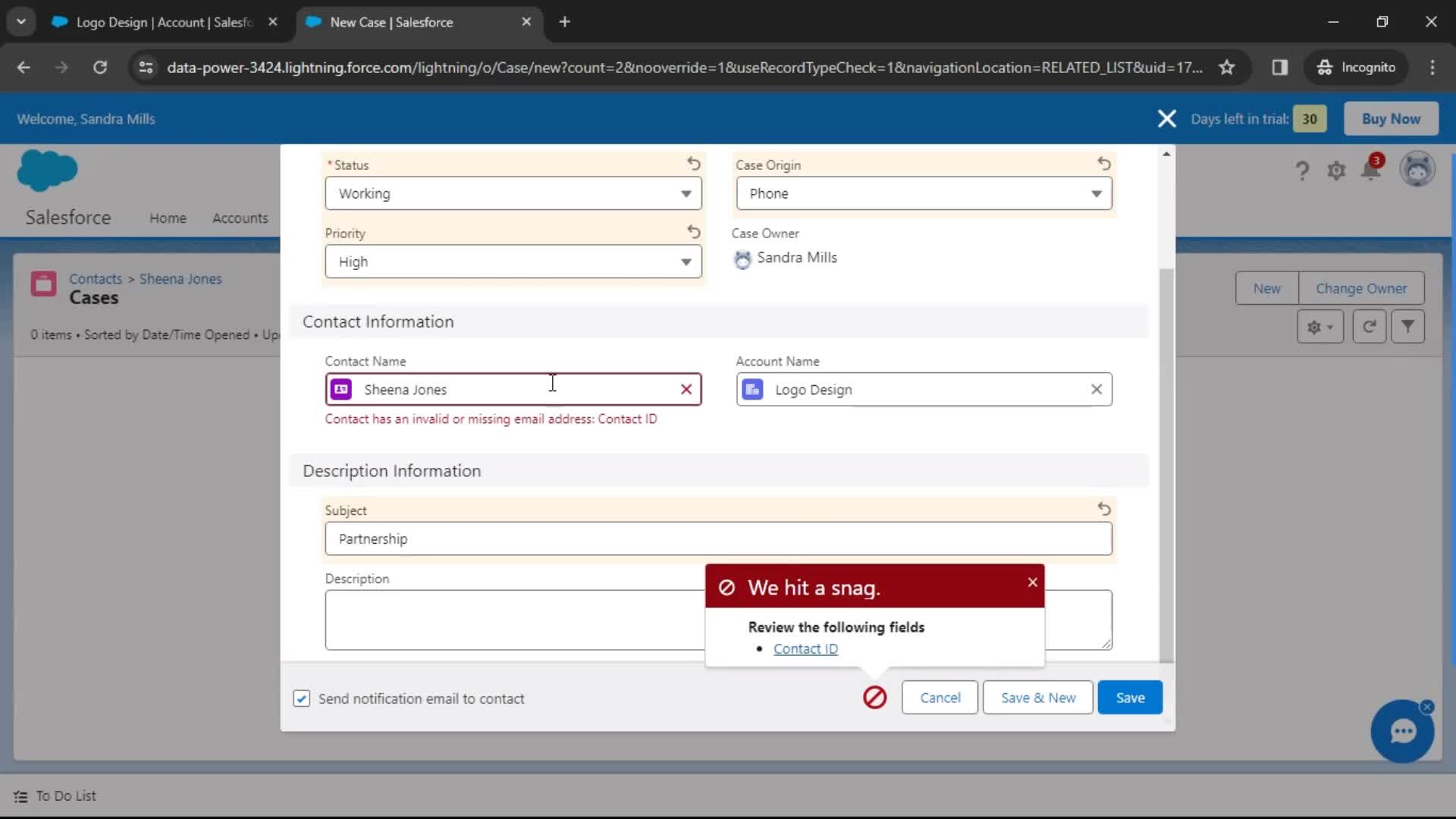Screen dimensions: 1456x819
Task: Click the Change Owner button
Action: 1361,288
